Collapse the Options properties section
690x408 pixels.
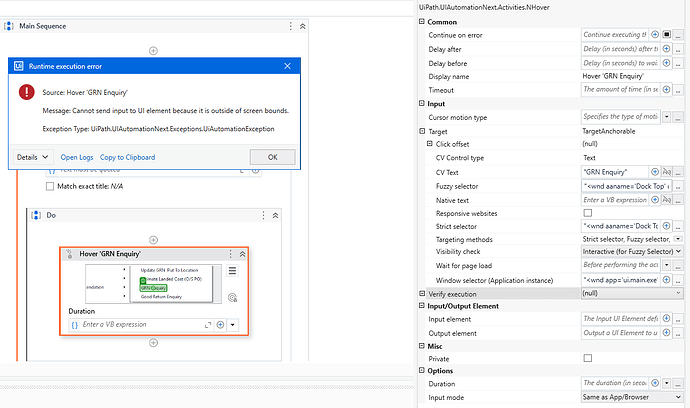[x=422, y=370]
